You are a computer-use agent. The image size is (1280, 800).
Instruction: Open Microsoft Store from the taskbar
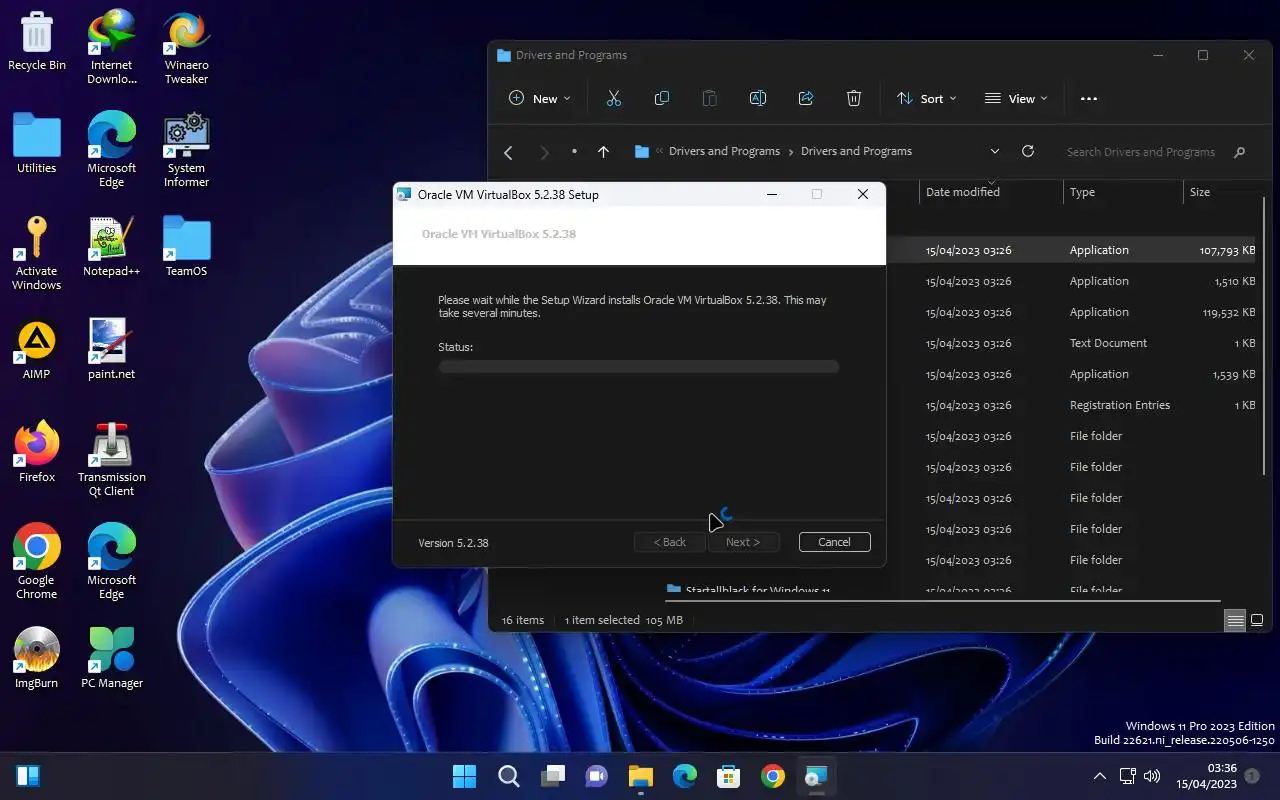pos(728,776)
